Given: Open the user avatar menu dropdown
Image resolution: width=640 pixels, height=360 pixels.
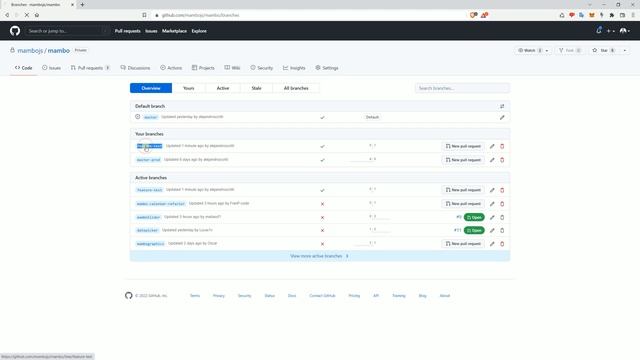Looking at the screenshot, I should coord(625,31).
